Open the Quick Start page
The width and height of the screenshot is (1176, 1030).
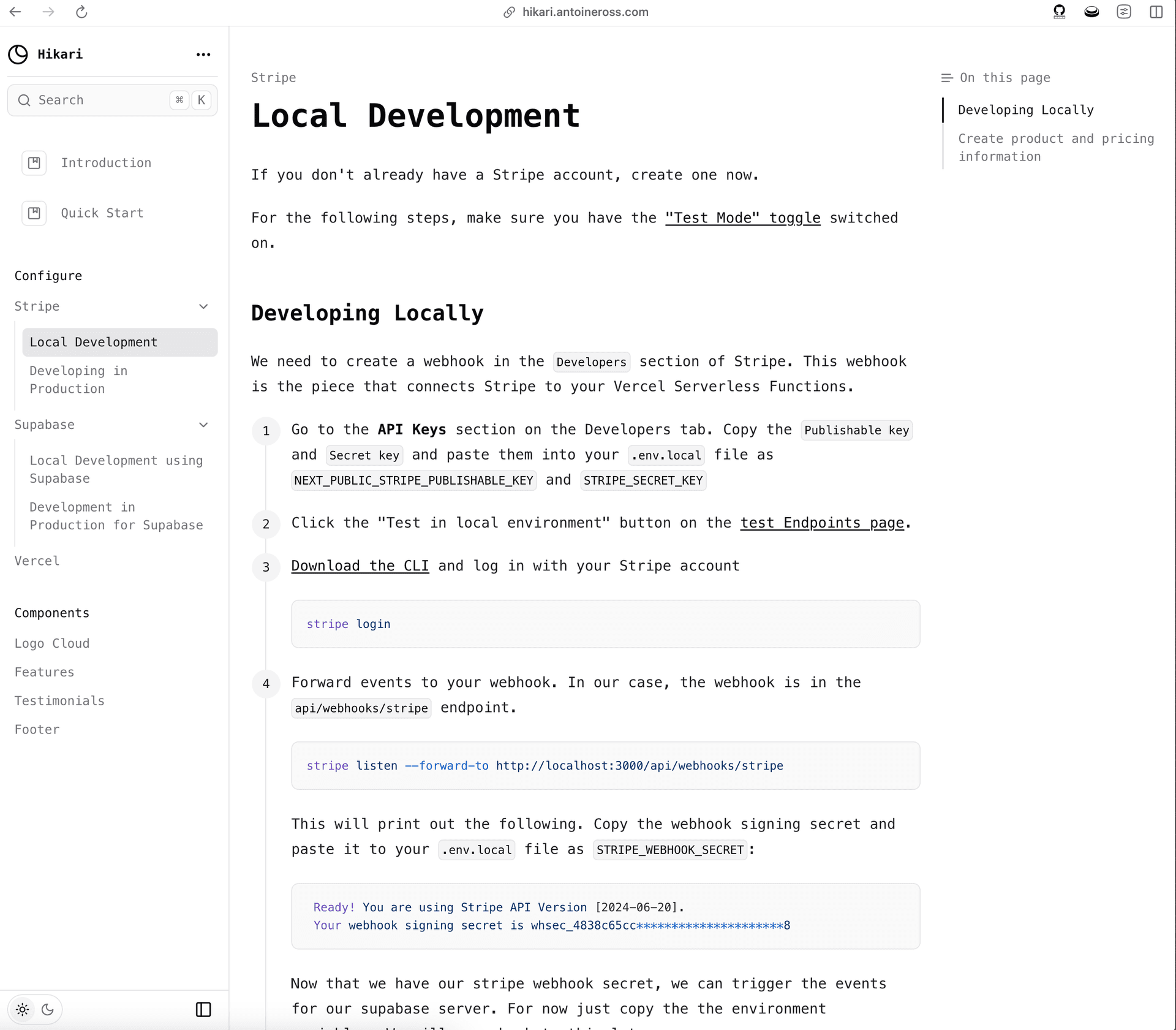[102, 213]
